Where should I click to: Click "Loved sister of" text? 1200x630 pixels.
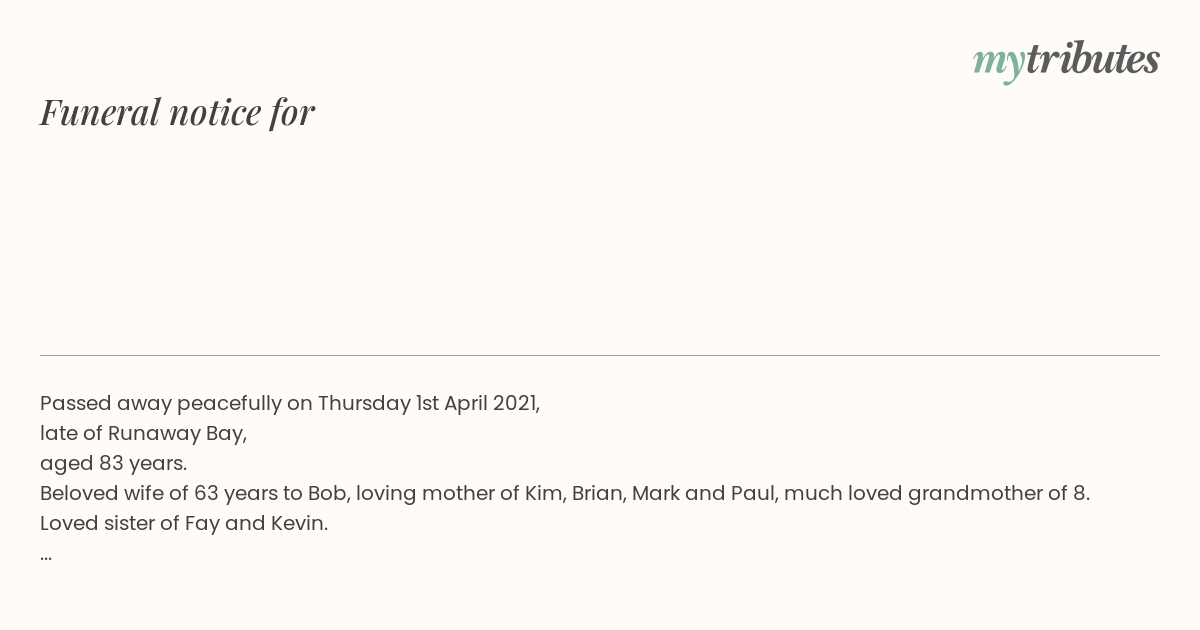(109, 523)
